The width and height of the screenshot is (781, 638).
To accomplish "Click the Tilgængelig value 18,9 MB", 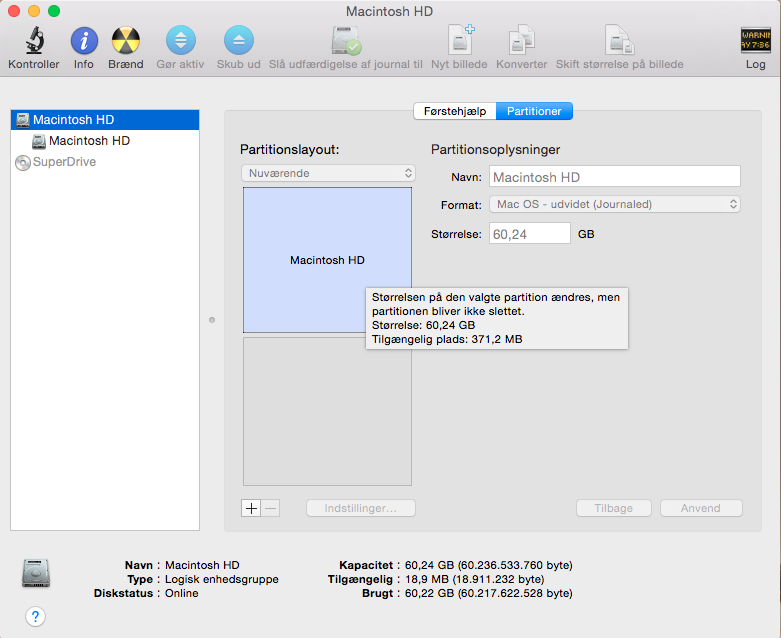I will tap(474, 579).
